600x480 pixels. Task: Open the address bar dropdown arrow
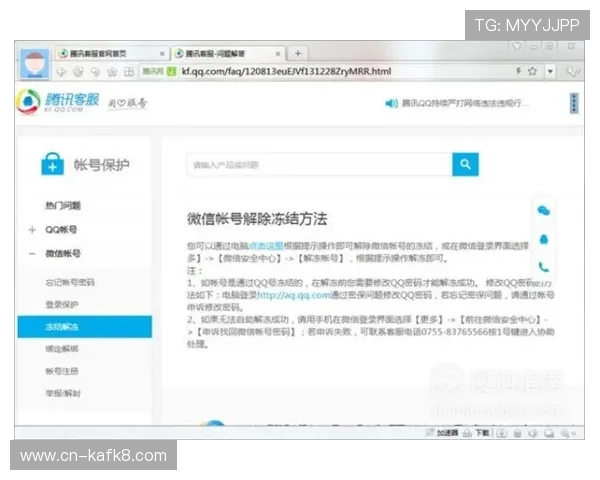pos(550,72)
